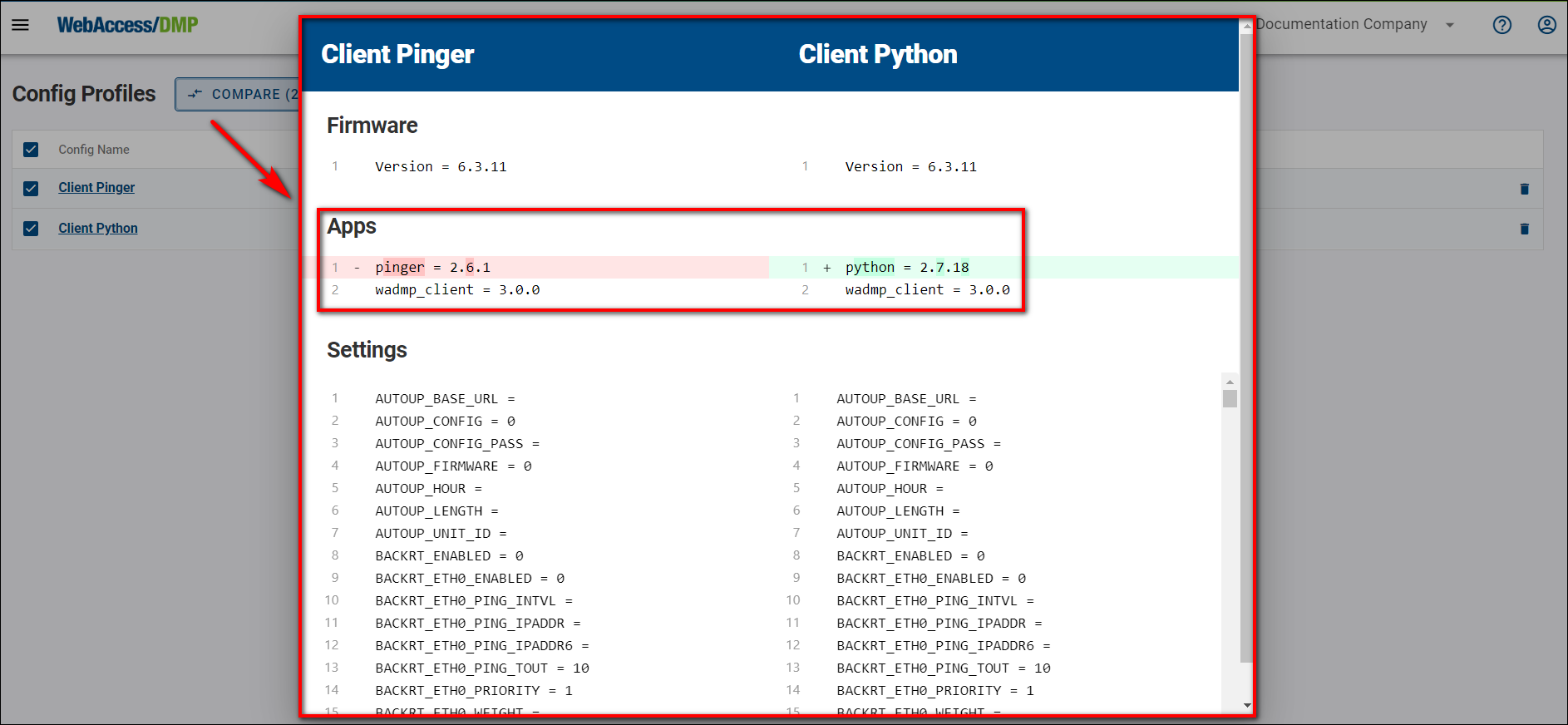This screenshot has width=1568, height=725.
Task: Click the Client Python heading in dialog
Action: 878,54
